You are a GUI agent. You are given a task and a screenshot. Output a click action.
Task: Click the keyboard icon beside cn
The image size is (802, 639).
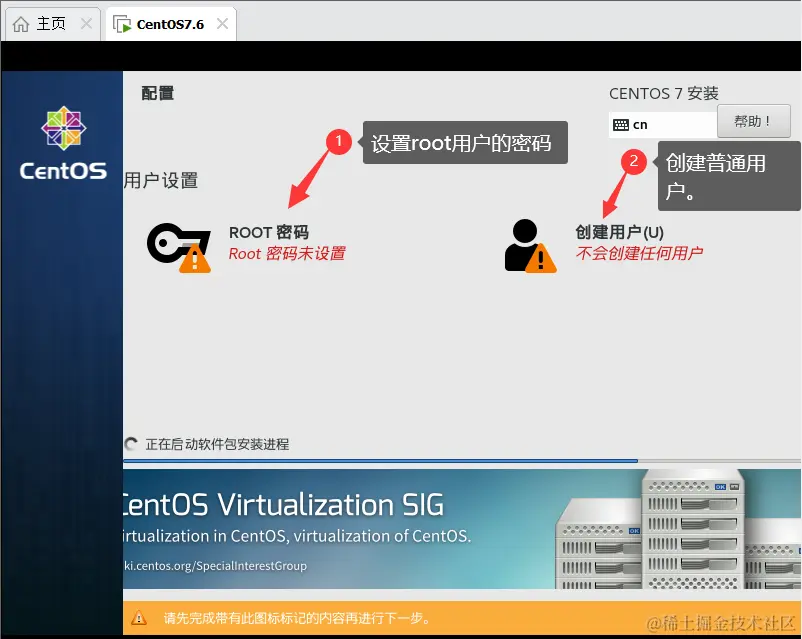(x=620, y=125)
